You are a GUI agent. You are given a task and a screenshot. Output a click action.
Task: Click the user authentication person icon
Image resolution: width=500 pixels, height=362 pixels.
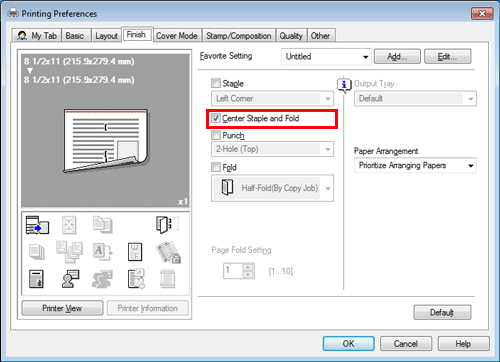[70, 279]
